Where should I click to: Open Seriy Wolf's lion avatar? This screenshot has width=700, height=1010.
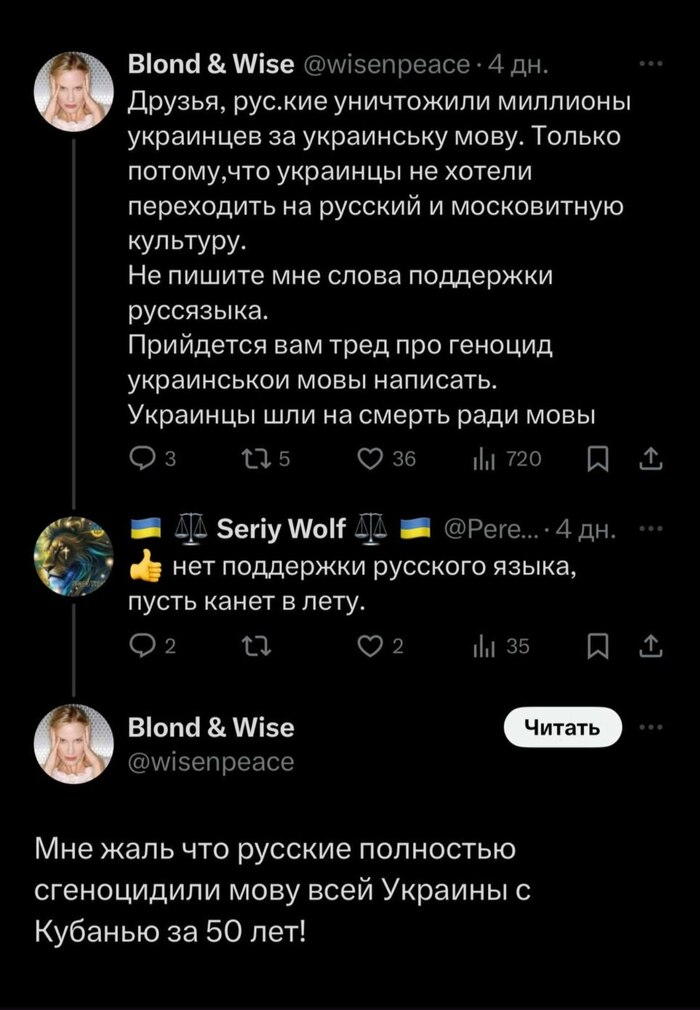pyautogui.click(x=74, y=556)
